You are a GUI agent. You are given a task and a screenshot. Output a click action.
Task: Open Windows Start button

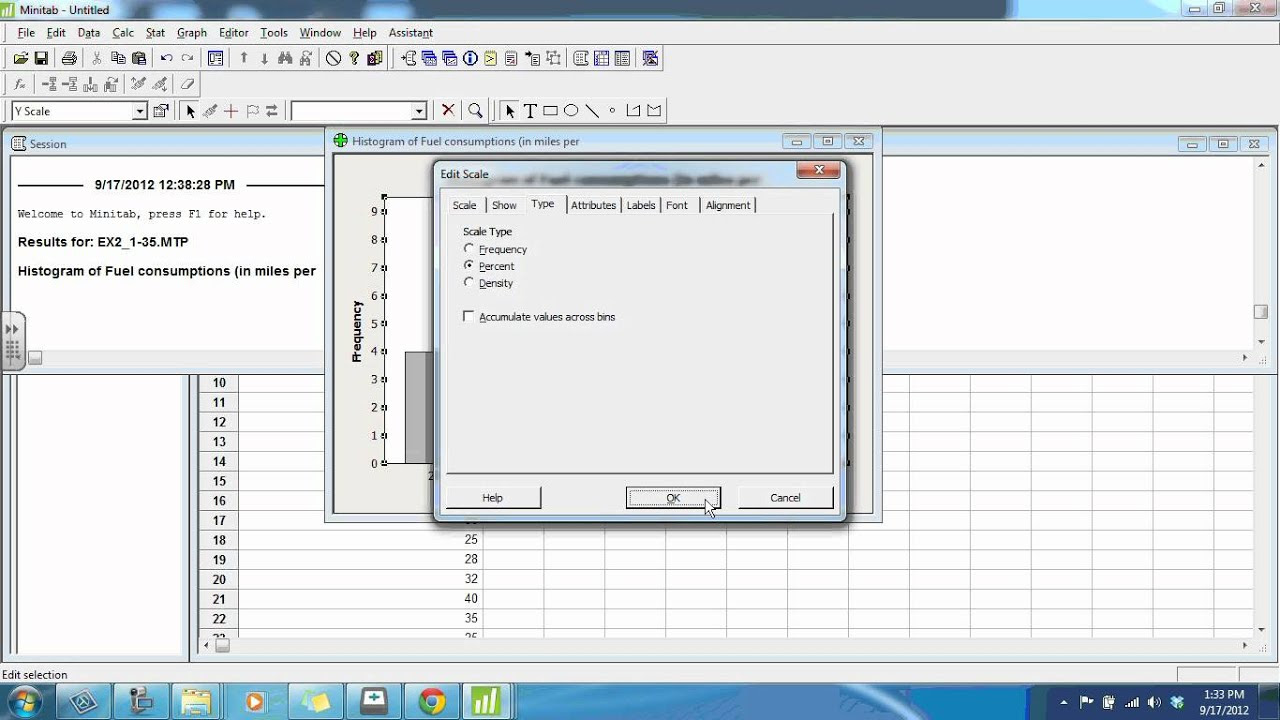pyautogui.click(x=24, y=701)
